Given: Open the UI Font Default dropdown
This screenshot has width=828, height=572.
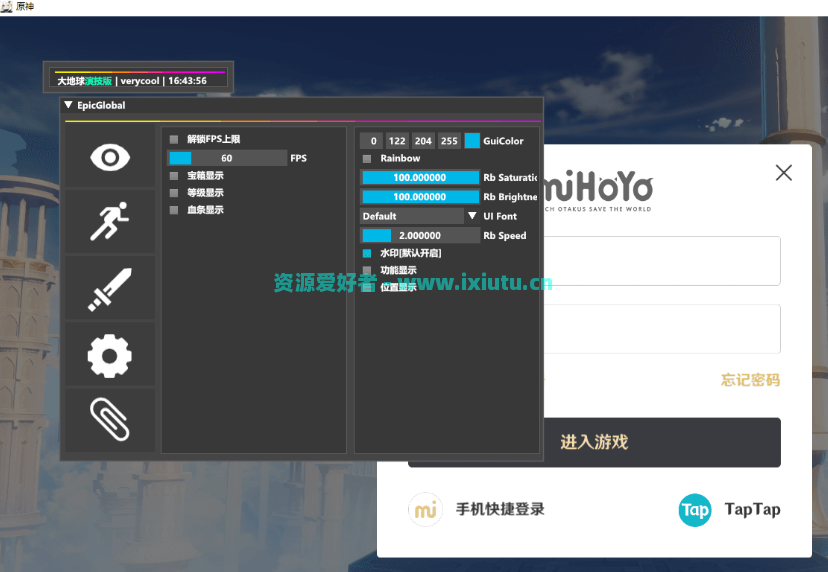Looking at the screenshot, I should (x=420, y=216).
